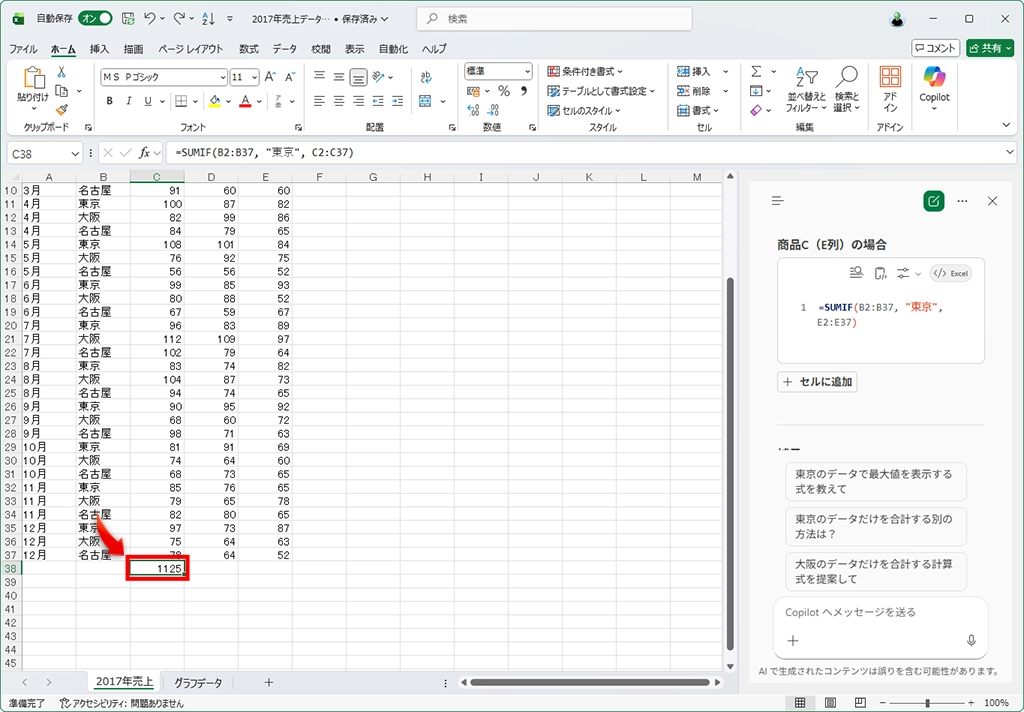Click the microphone icon in Copilot box
Image resolution: width=1024 pixels, height=712 pixels.
coord(971,641)
